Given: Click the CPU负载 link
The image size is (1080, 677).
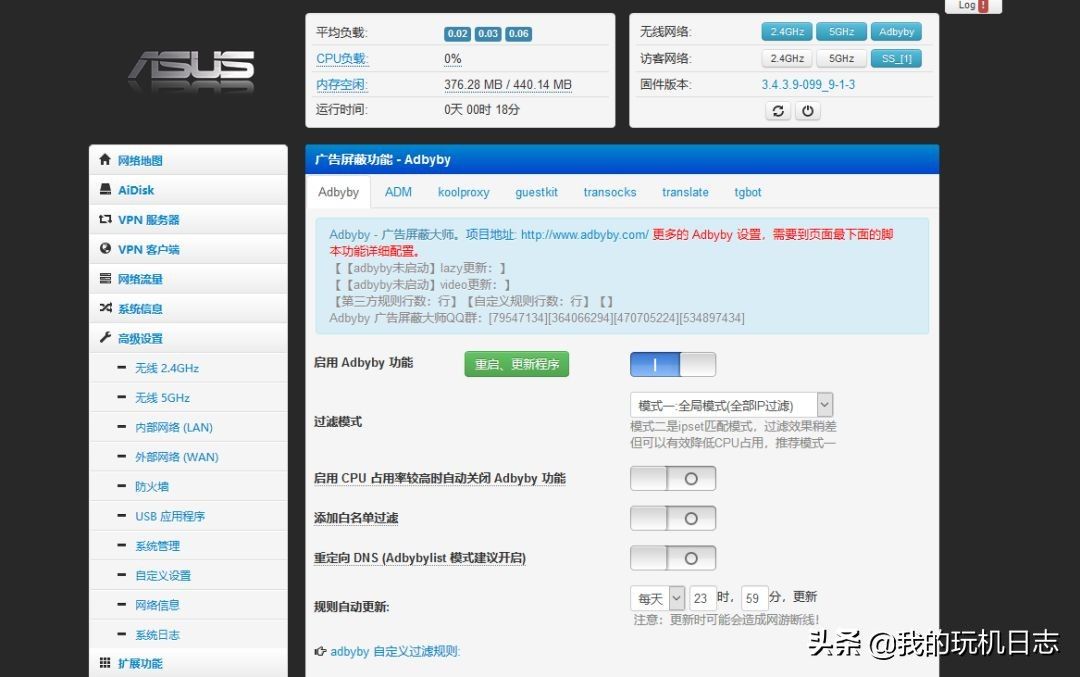Looking at the screenshot, I should point(342,59).
